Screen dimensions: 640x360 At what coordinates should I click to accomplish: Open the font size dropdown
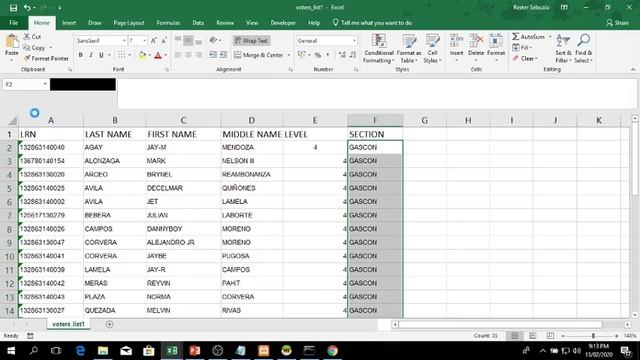[144, 41]
